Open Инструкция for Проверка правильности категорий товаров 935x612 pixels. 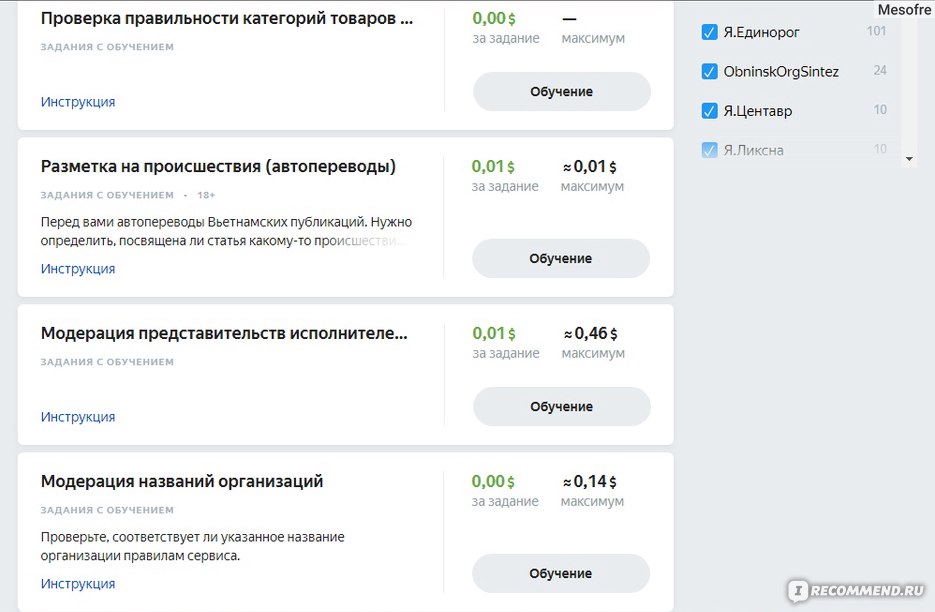coord(78,101)
